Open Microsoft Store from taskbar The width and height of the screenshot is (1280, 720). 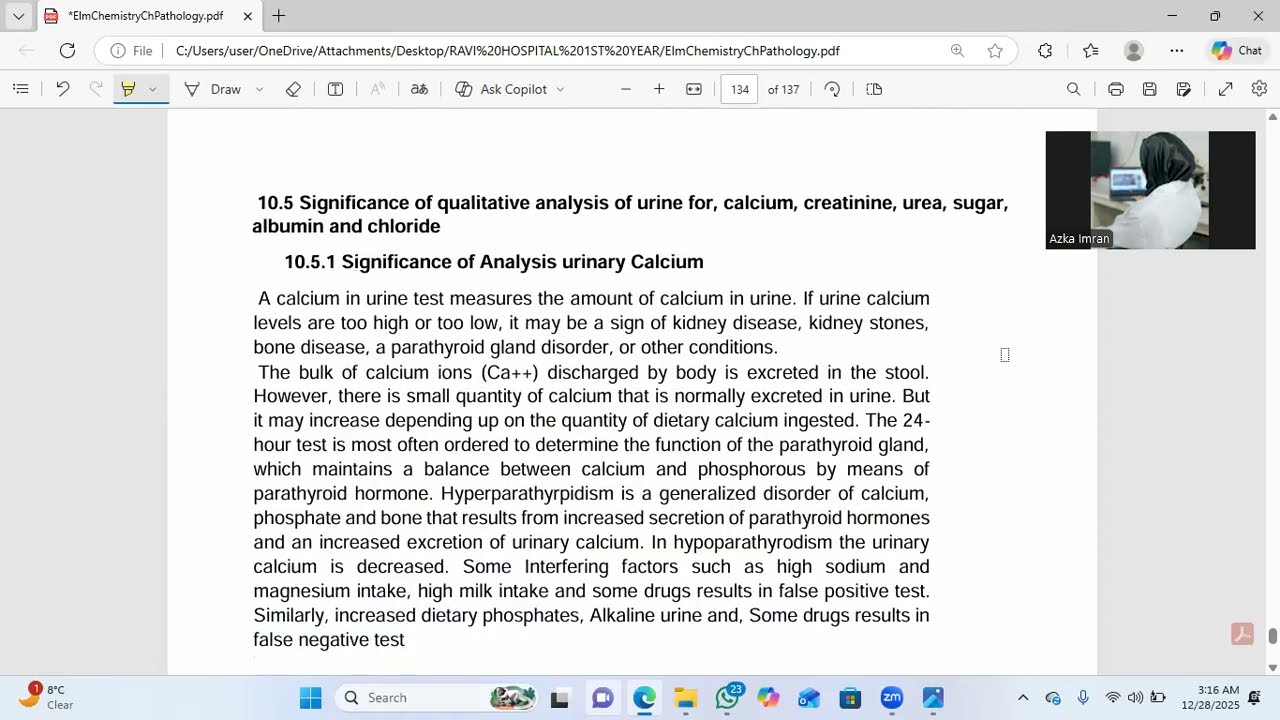[x=850, y=698]
